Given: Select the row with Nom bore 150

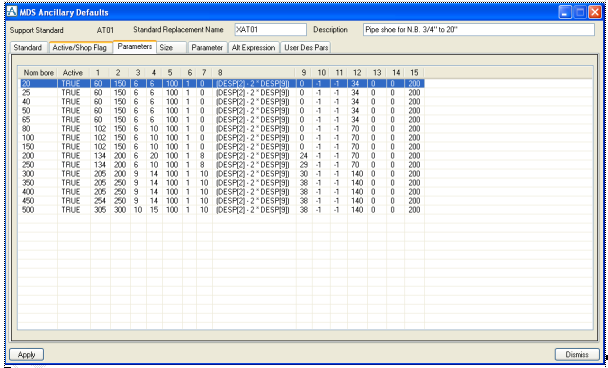Looking at the screenshot, I should point(222,147).
